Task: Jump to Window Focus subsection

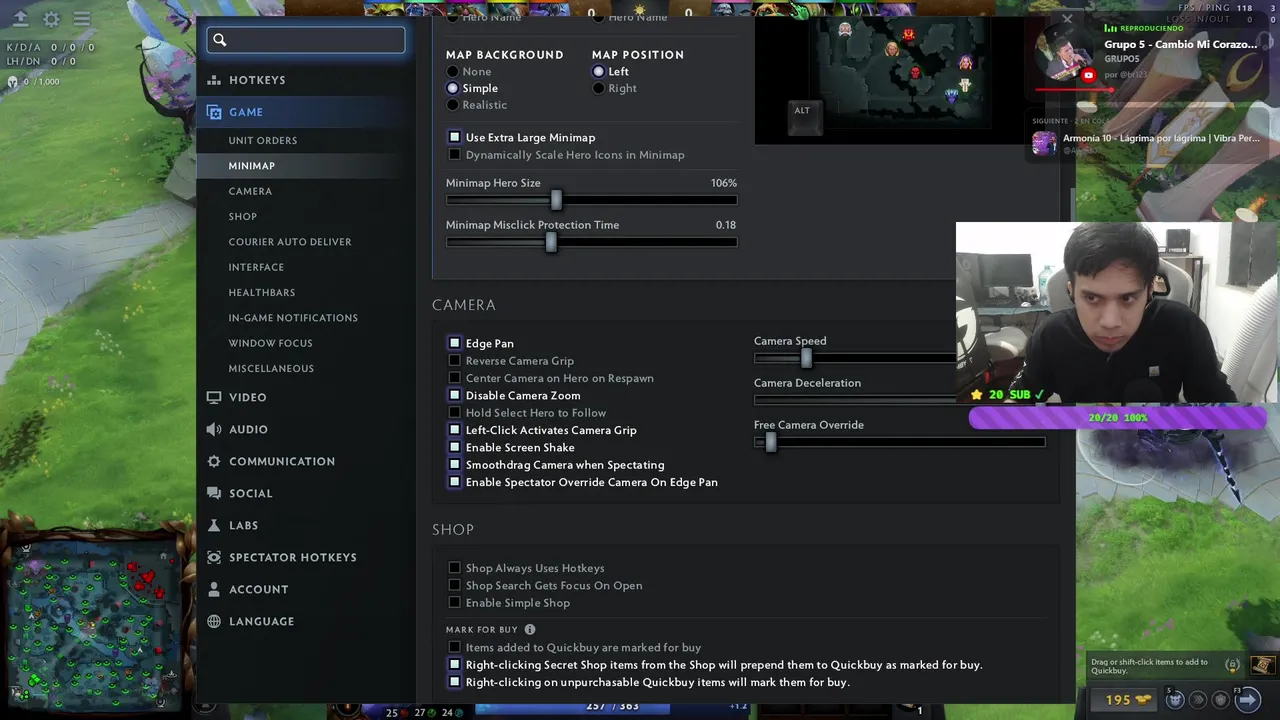Action: point(270,343)
